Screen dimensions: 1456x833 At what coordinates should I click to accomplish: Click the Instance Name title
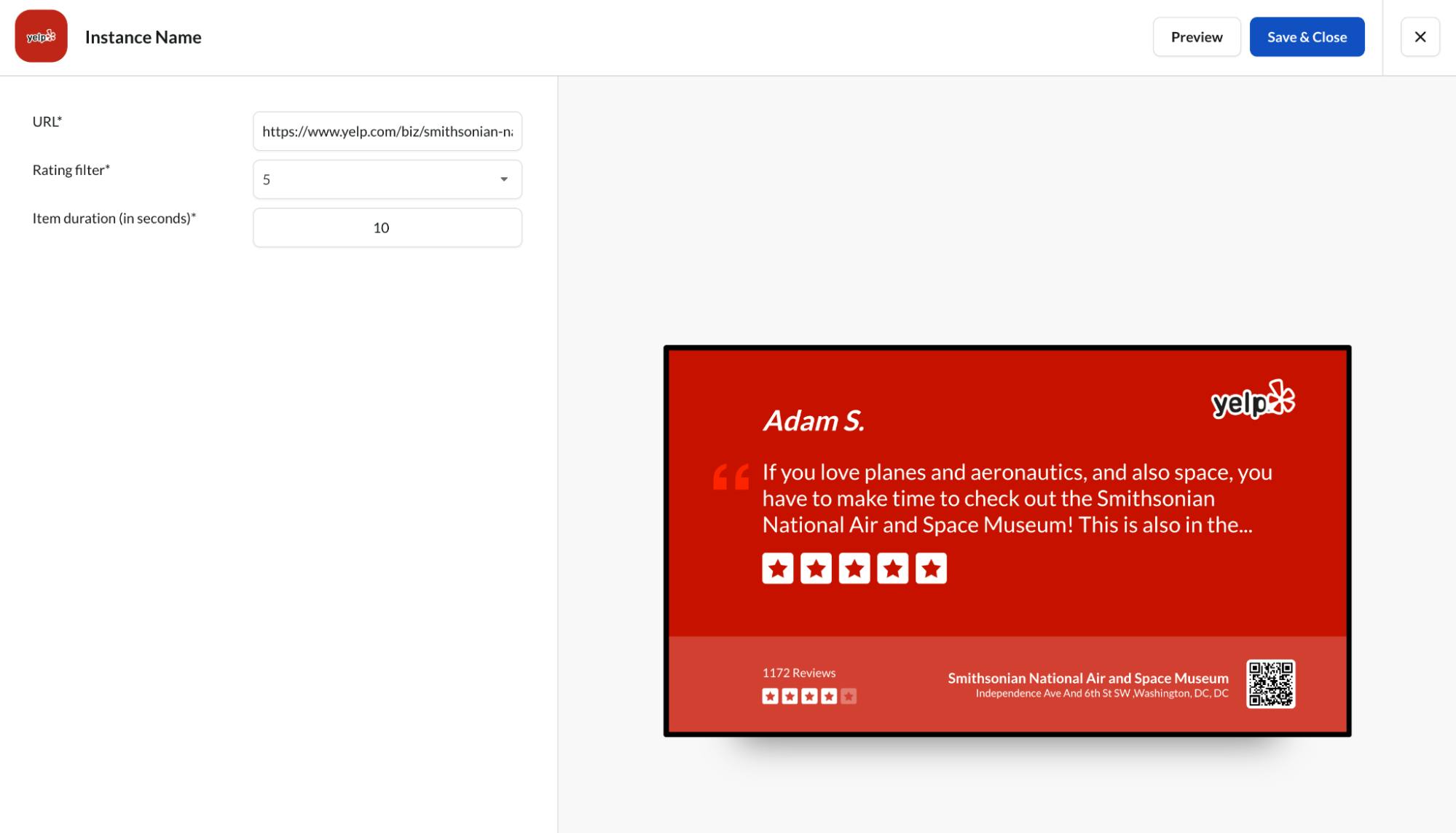click(143, 37)
